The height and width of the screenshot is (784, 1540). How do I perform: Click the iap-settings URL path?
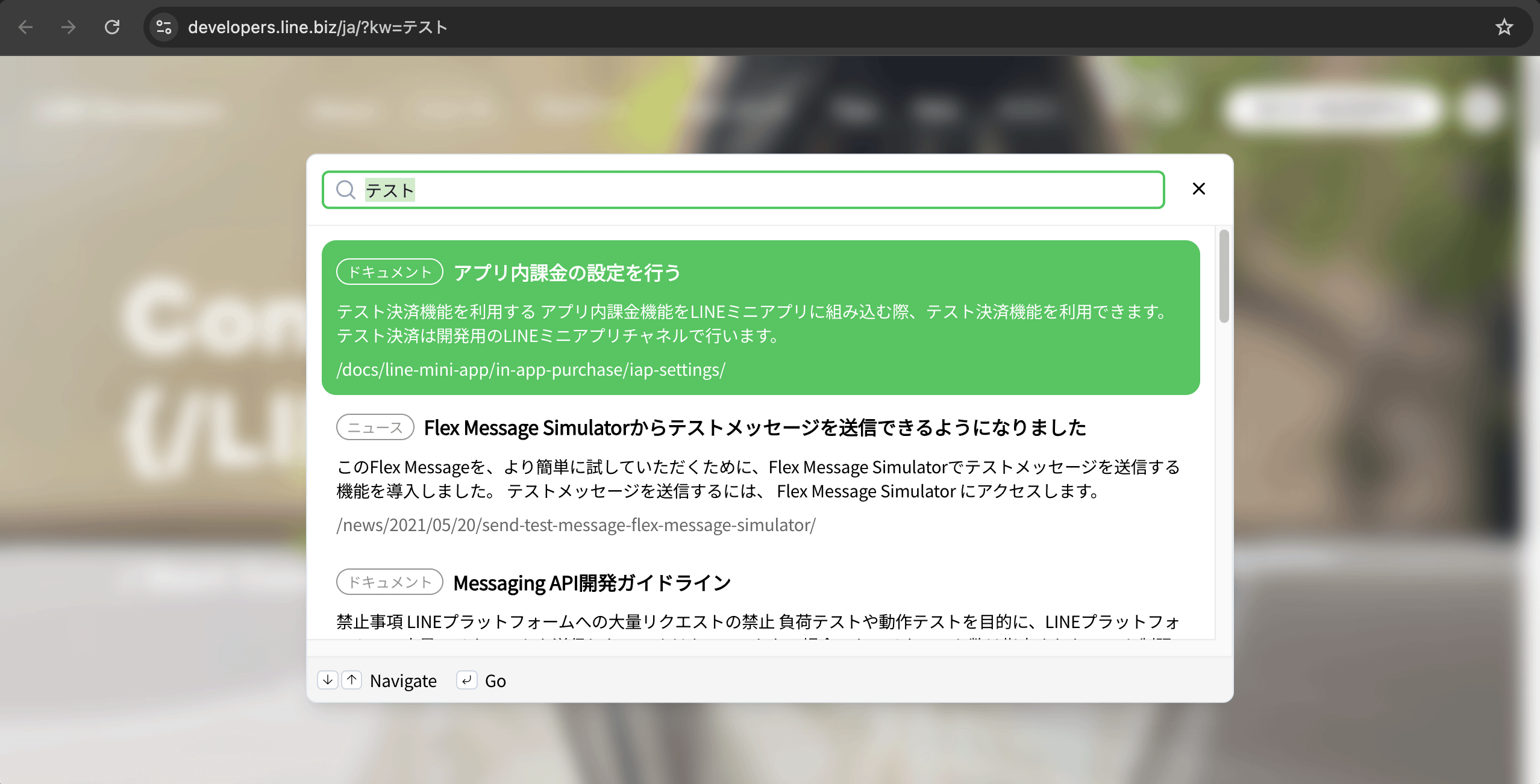click(x=531, y=370)
